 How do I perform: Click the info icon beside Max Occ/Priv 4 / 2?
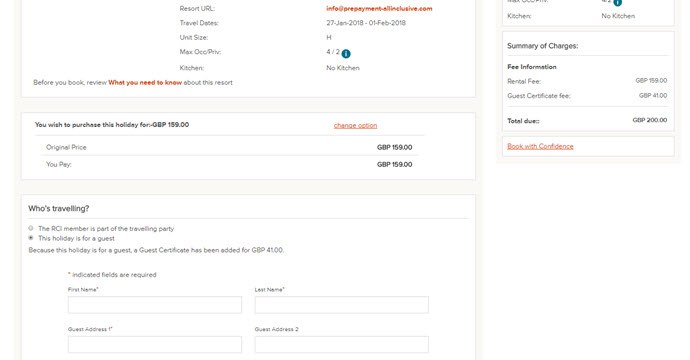click(x=346, y=54)
